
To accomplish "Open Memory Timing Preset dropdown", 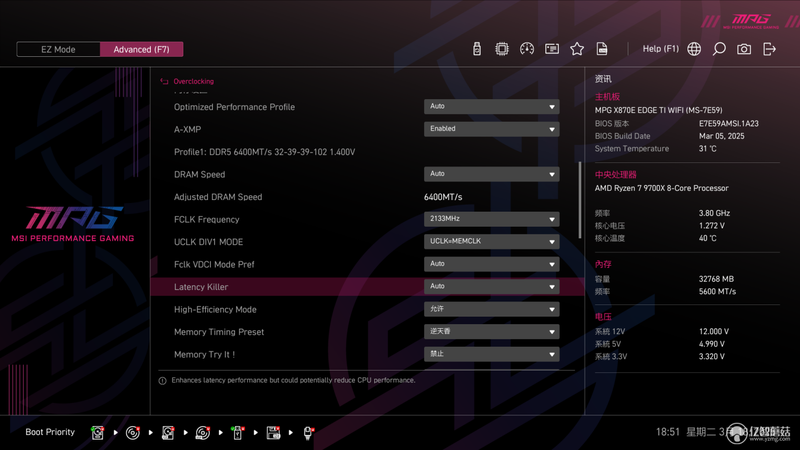I will (491, 332).
